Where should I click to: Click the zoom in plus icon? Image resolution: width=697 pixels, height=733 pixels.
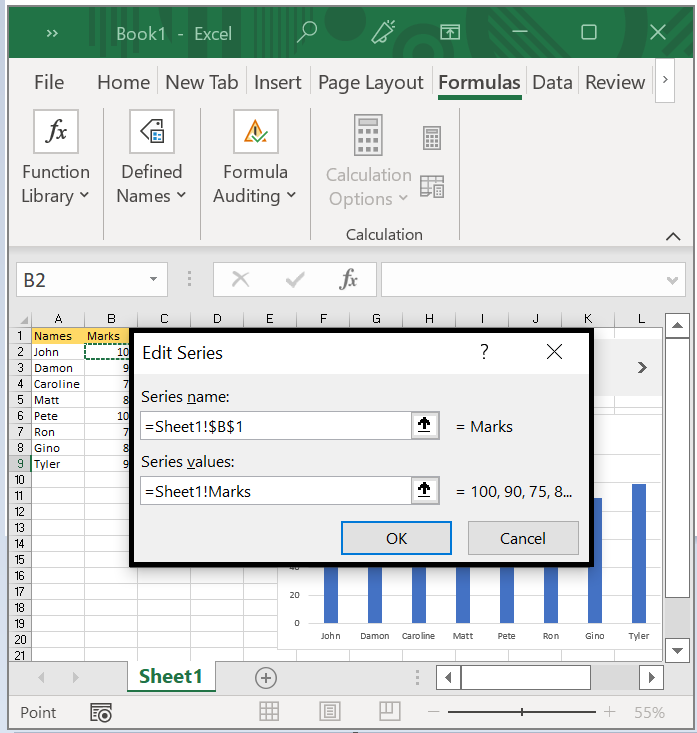(609, 712)
